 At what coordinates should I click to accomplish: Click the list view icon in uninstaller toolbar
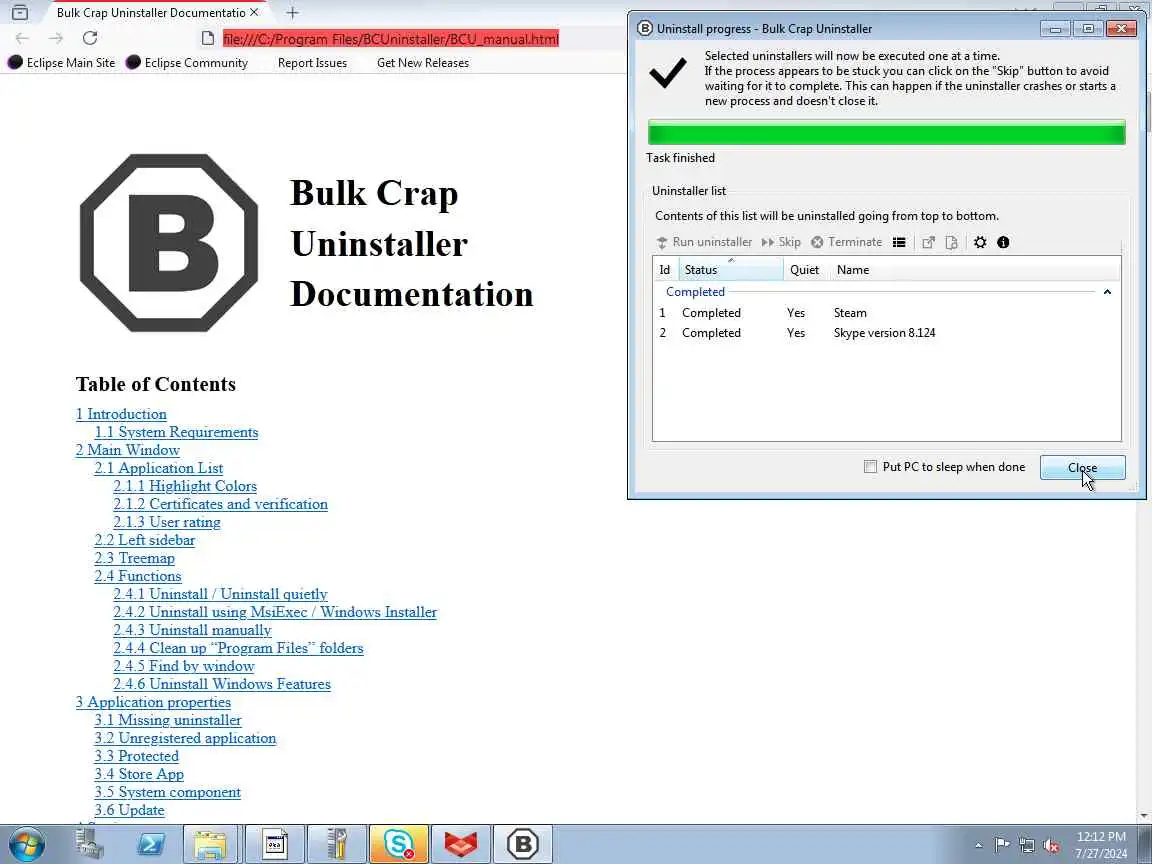tap(899, 242)
